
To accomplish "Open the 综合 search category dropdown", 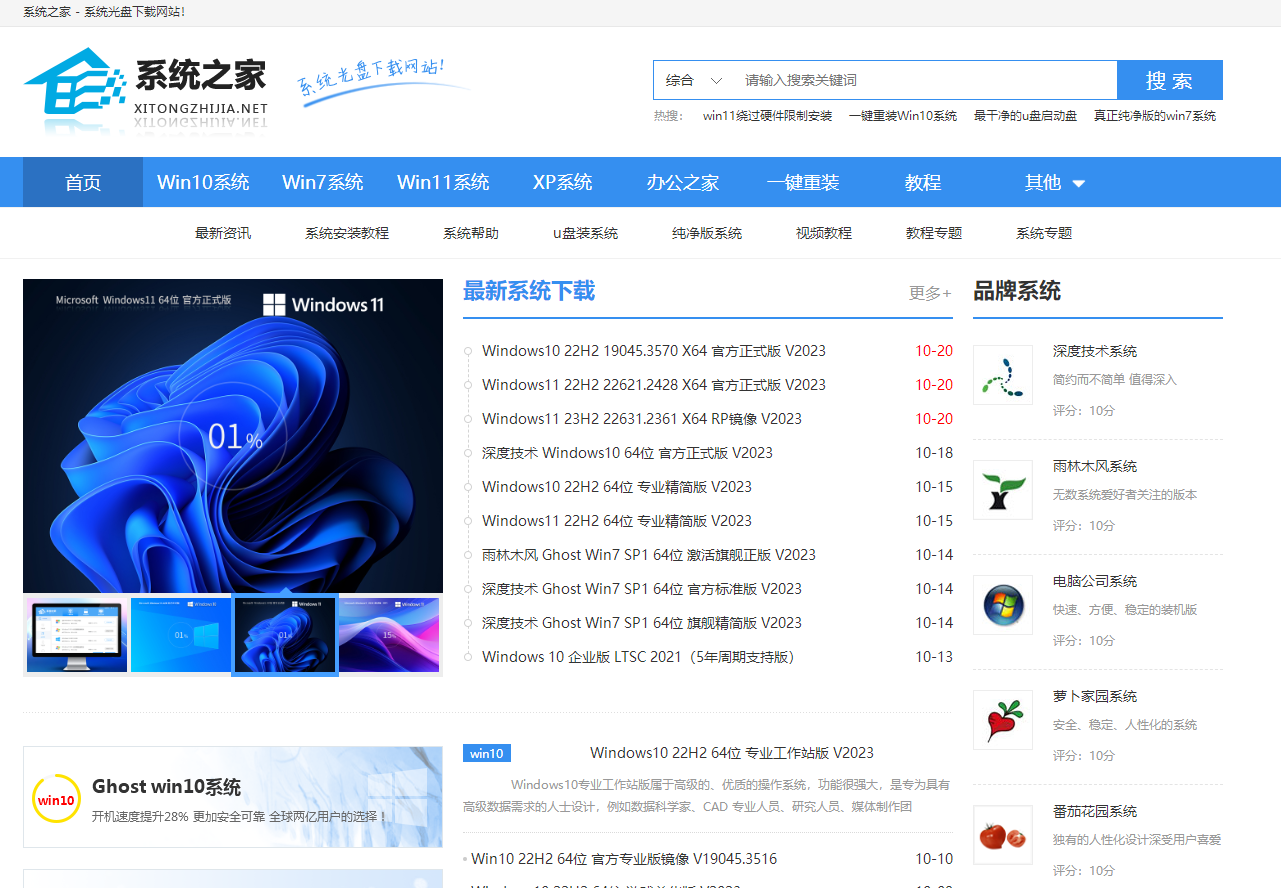I will click(x=690, y=80).
